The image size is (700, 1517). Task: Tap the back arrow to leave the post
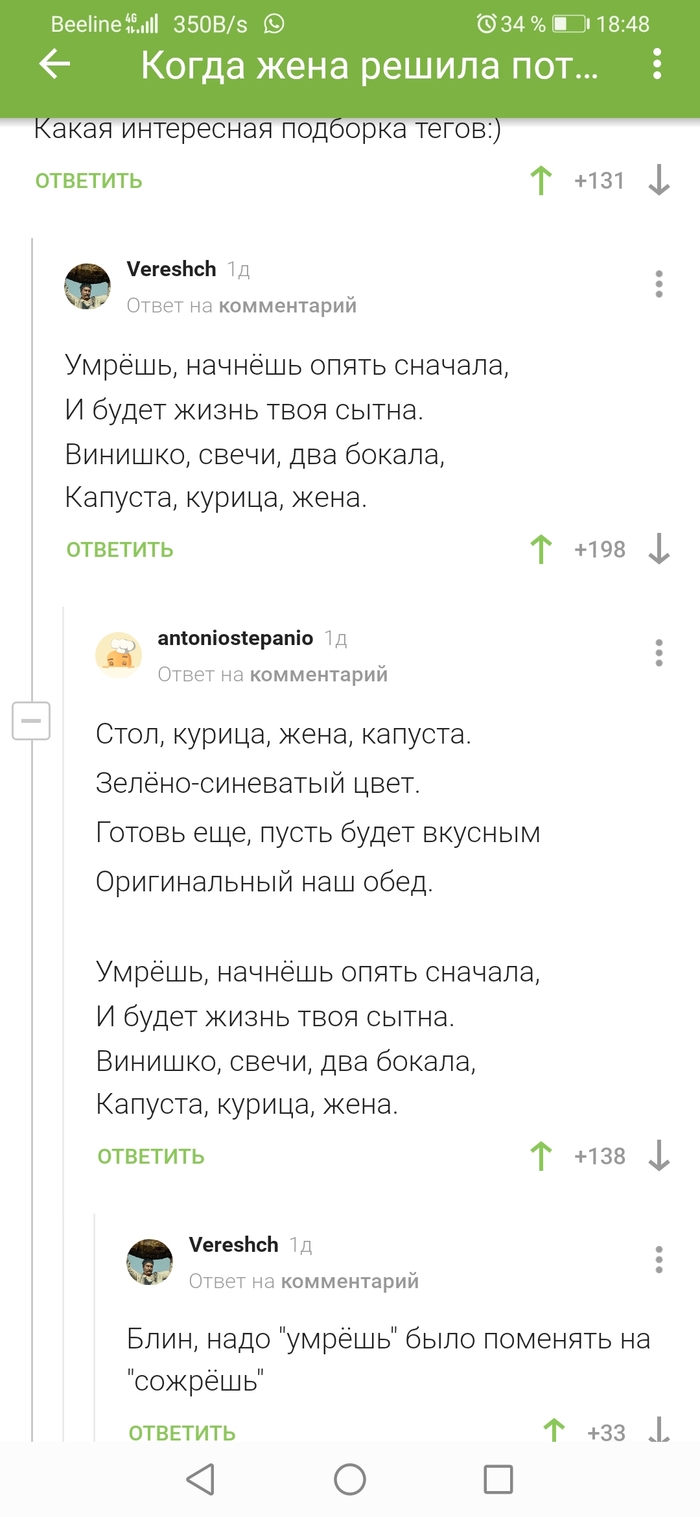point(55,66)
